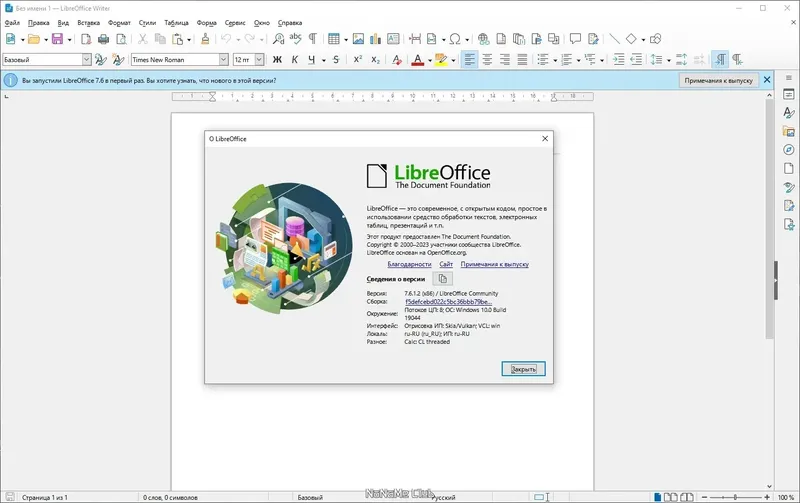Open the Благодарности link

(x=409, y=264)
